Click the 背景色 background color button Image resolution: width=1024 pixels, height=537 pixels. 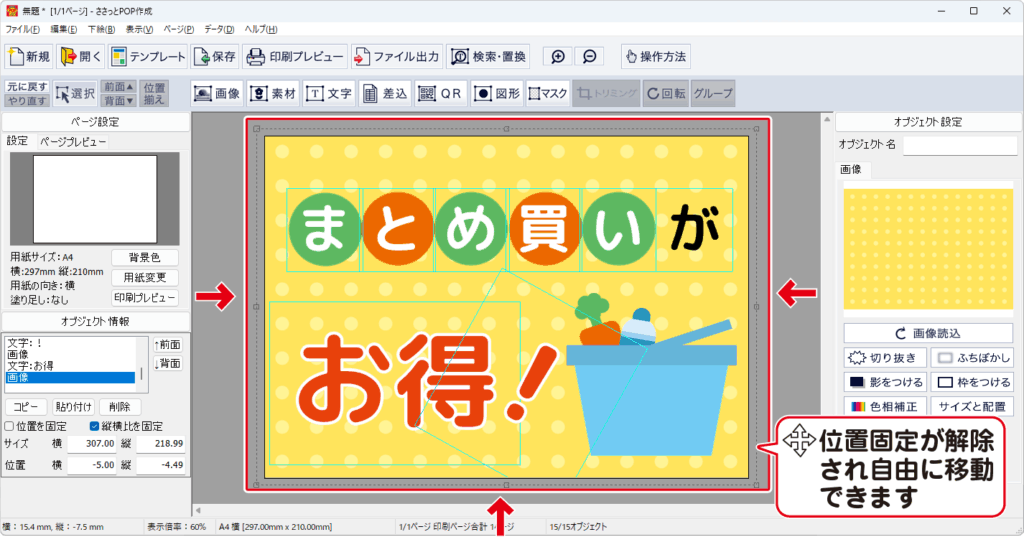point(144,258)
